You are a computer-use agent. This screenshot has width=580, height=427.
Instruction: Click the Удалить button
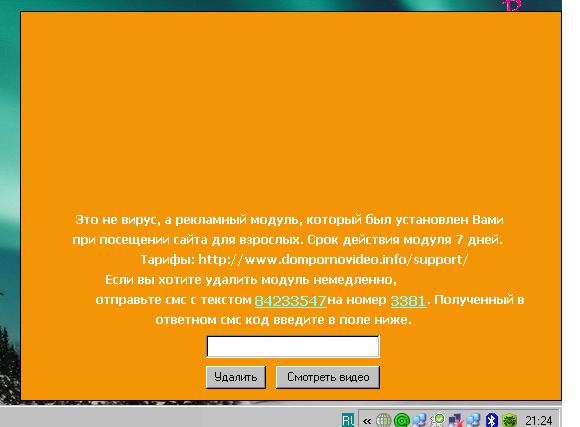236,377
